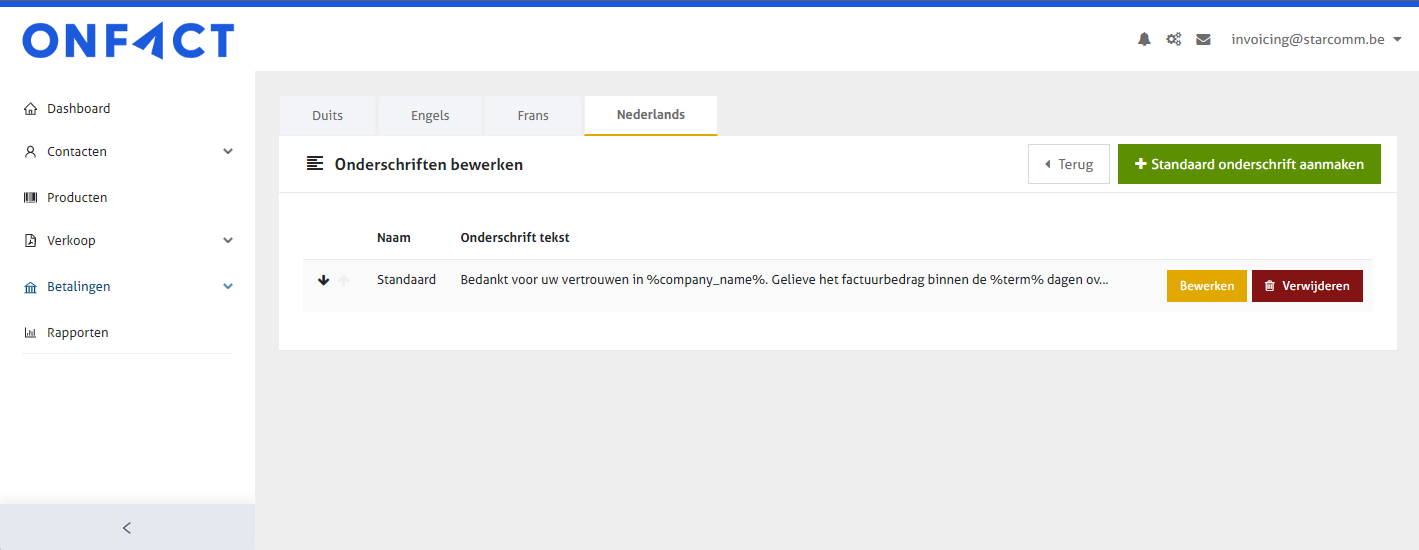Expand the Betalingen submenu
Viewport: 1419px width, 550px height.
[227, 287]
